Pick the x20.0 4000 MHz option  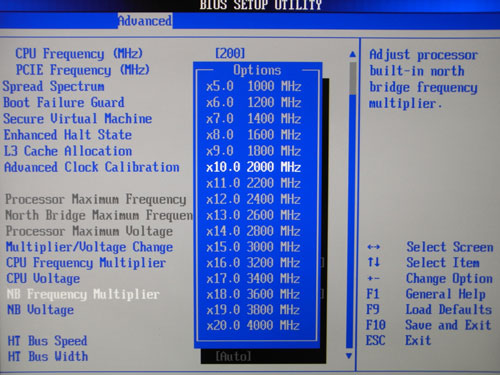(x=253, y=325)
